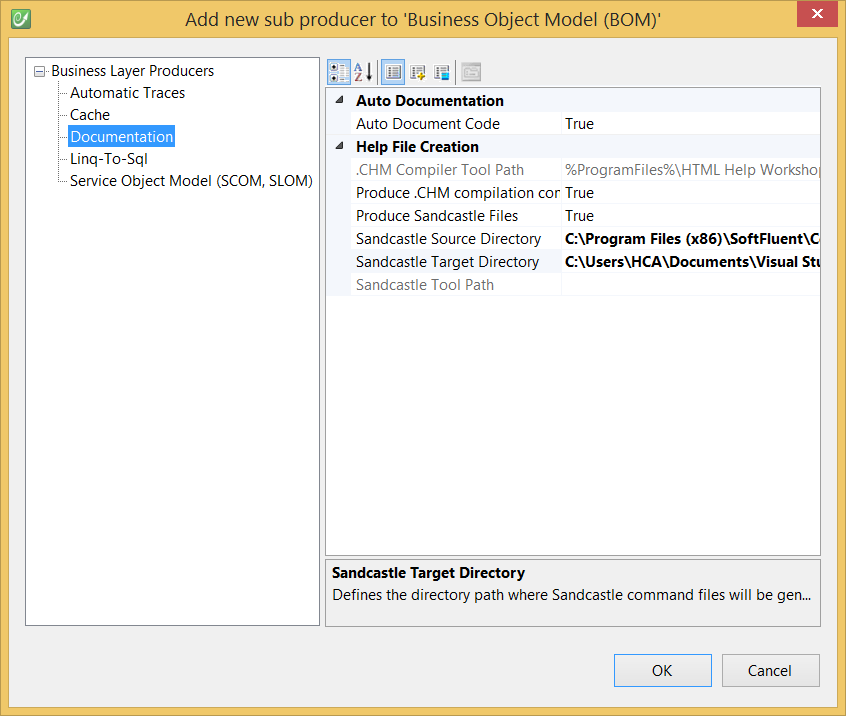The width and height of the screenshot is (846, 716).
Task: Select the Cache producer
Action: [x=90, y=115]
